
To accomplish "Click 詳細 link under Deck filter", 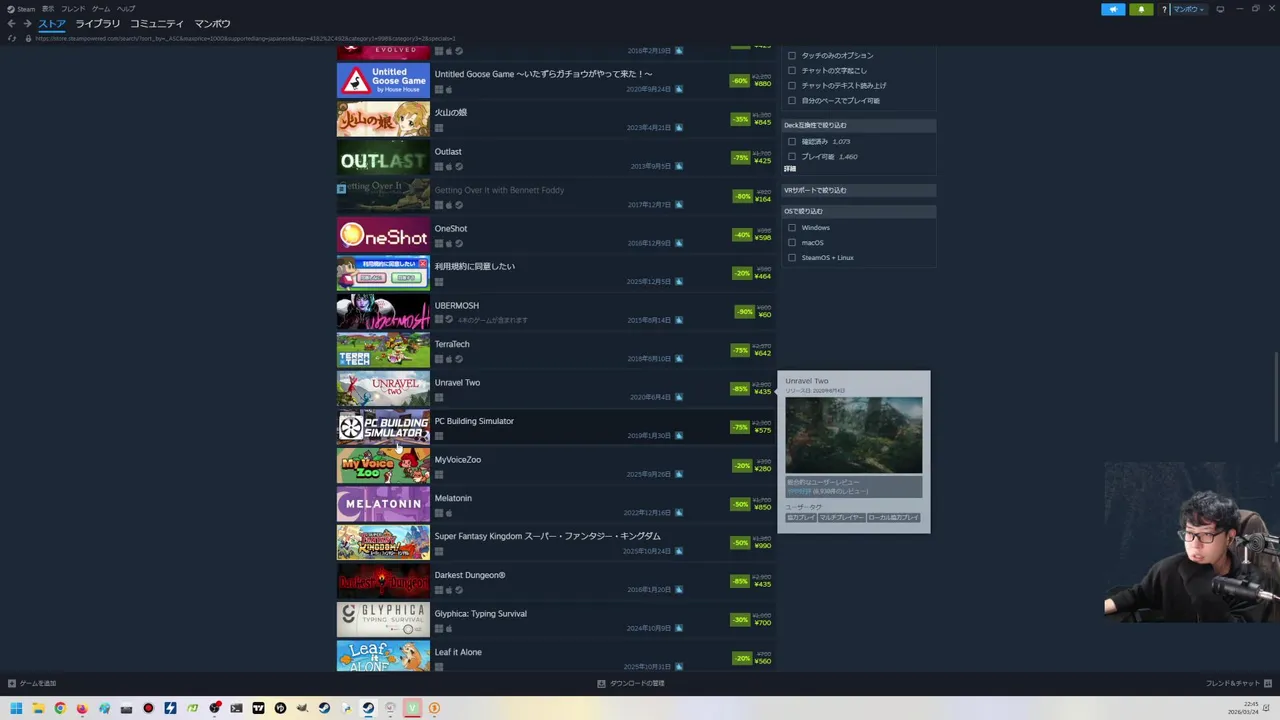I will (x=790, y=169).
